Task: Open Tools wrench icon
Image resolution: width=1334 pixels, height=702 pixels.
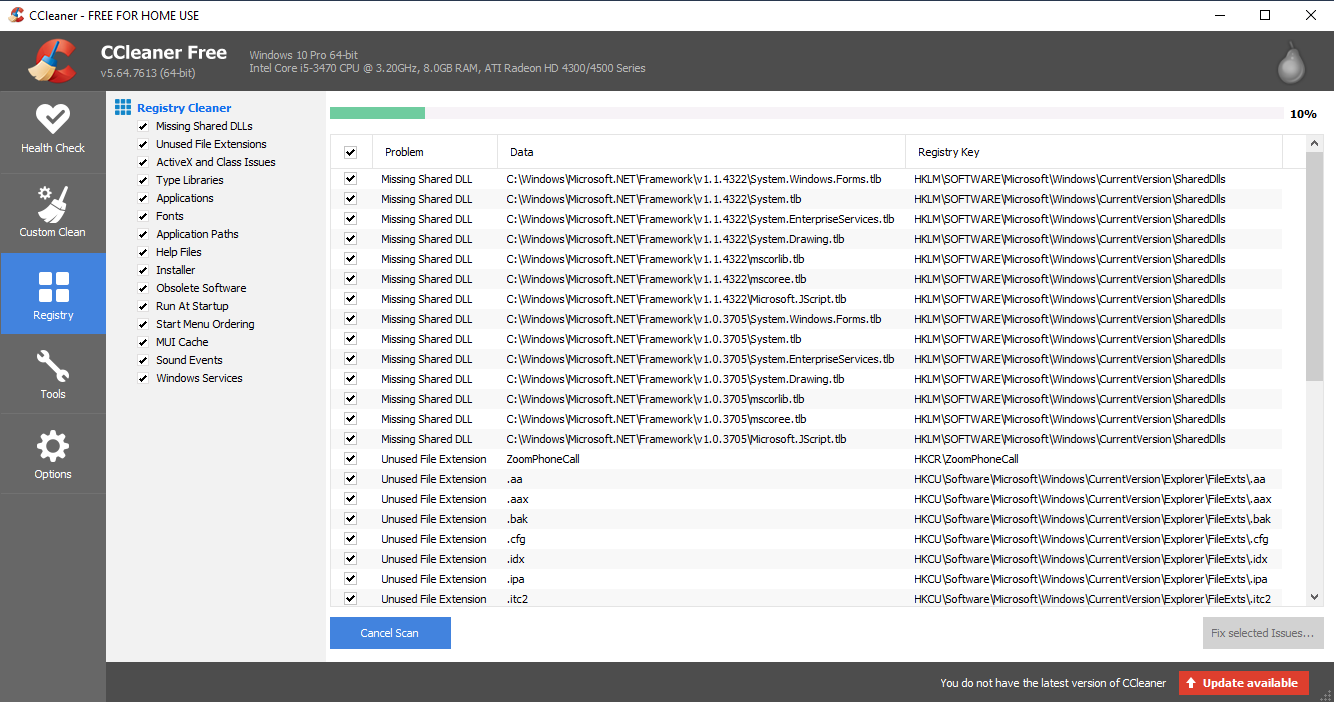Action: [x=53, y=366]
